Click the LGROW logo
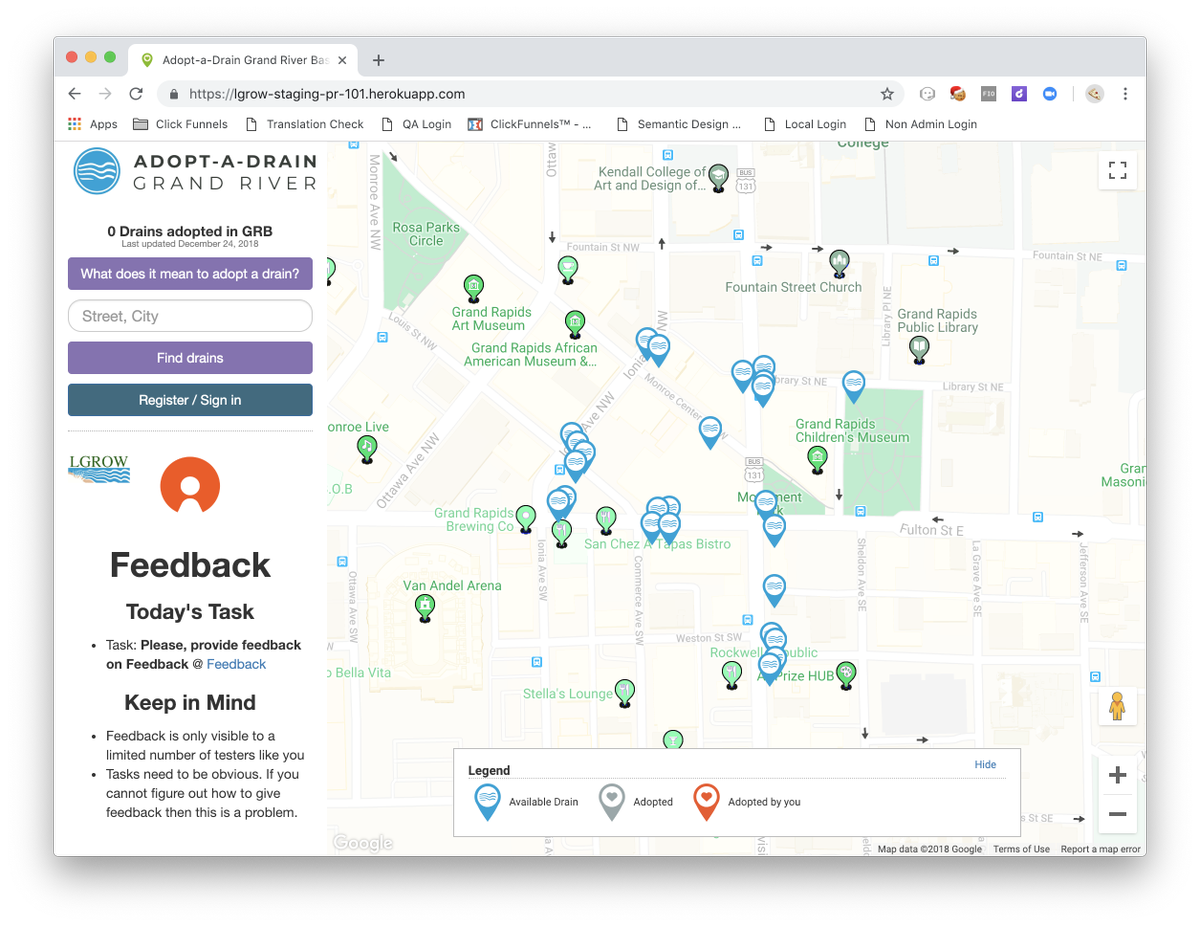 99,469
